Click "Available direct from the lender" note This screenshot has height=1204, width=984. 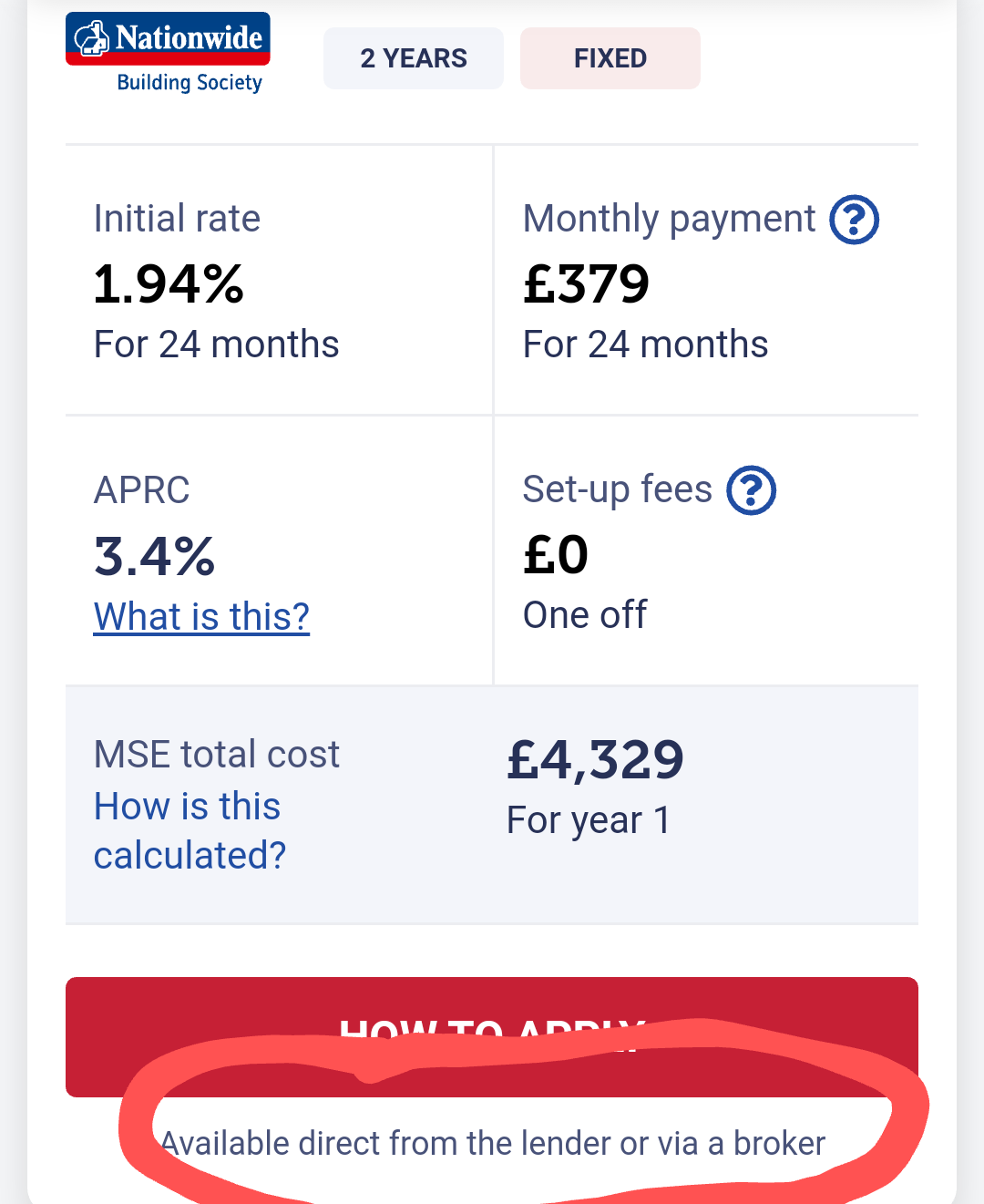[493, 1143]
